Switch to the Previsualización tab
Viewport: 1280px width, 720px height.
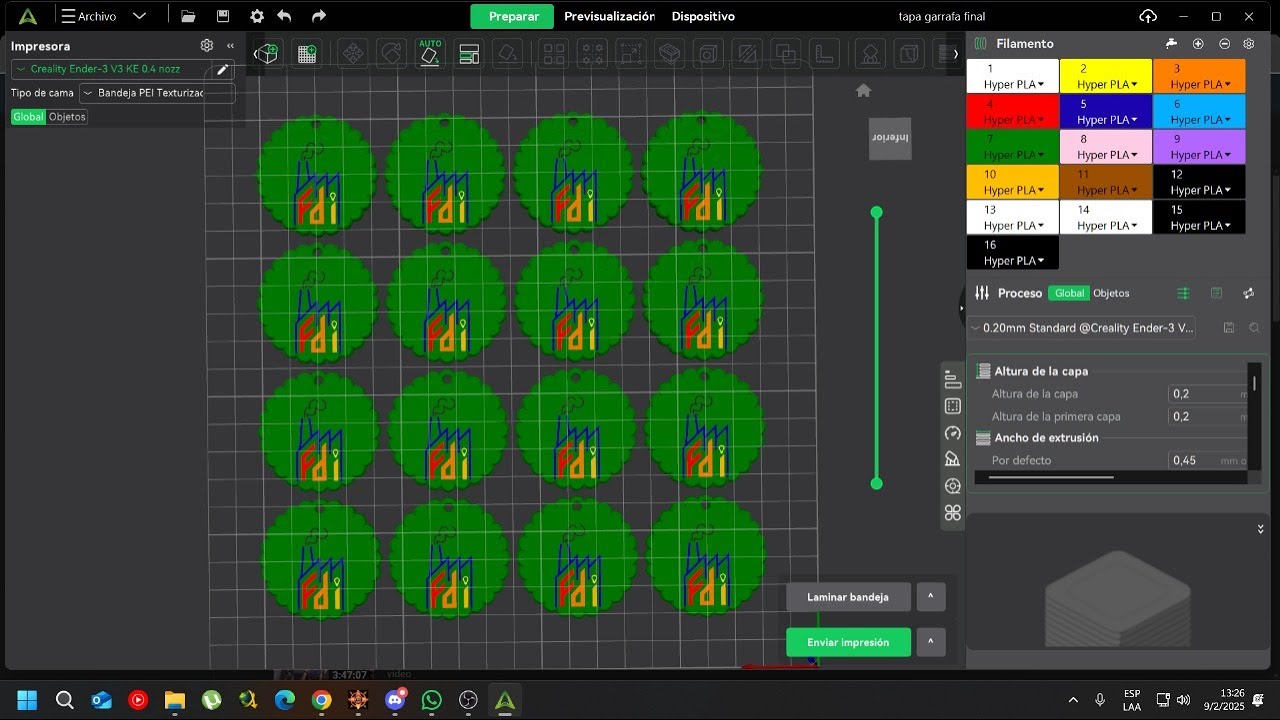pyautogui.click(x=609, y=16)
